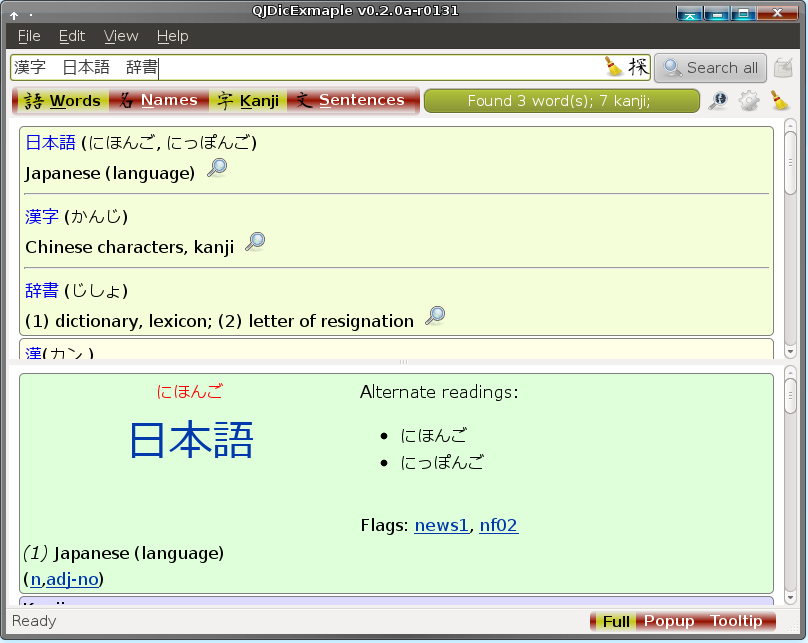808x643 pixels.
Task: Open the 漢 kanji entry link
Action: [x=33, y=353]
